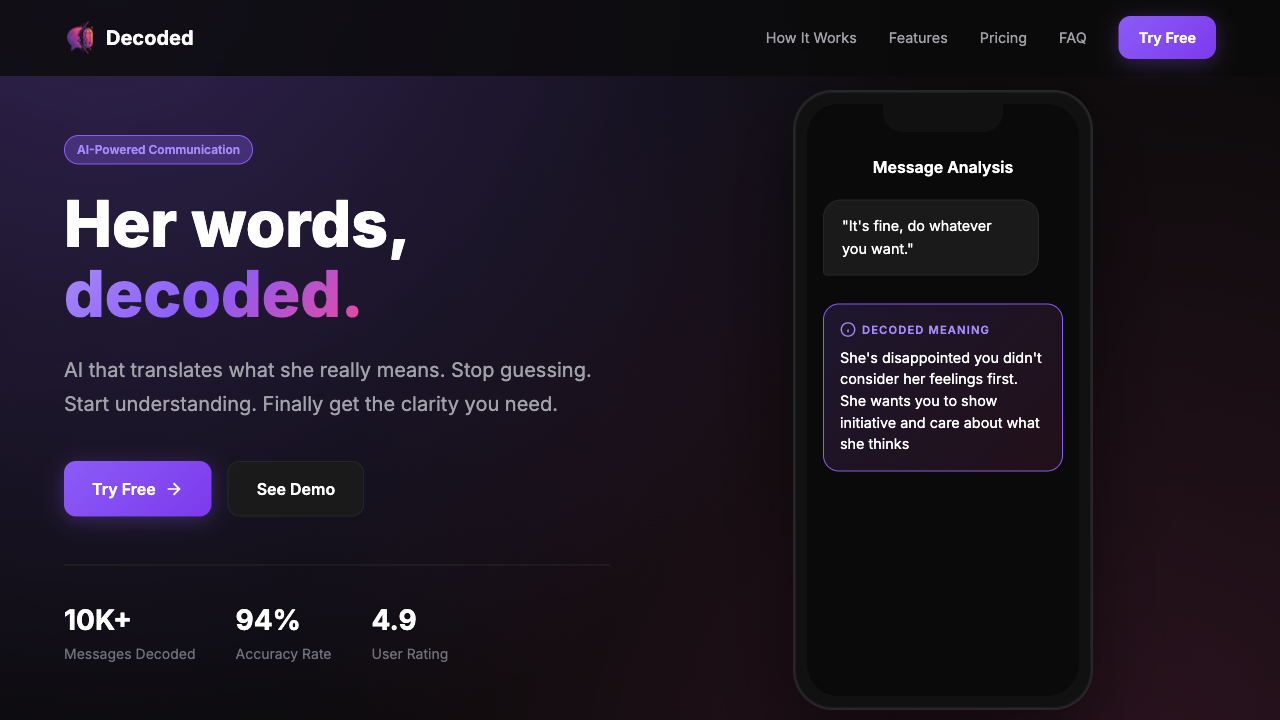
Task: Click the See Demo button
Action: click(295, 489)
